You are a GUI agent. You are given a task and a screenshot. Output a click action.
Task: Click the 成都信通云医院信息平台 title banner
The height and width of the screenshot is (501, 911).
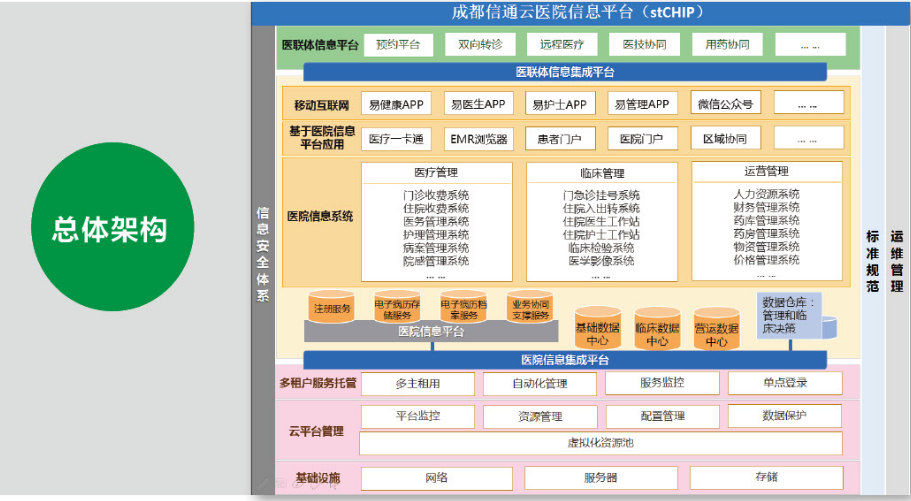pyautogui.click(x=580, y=13)
